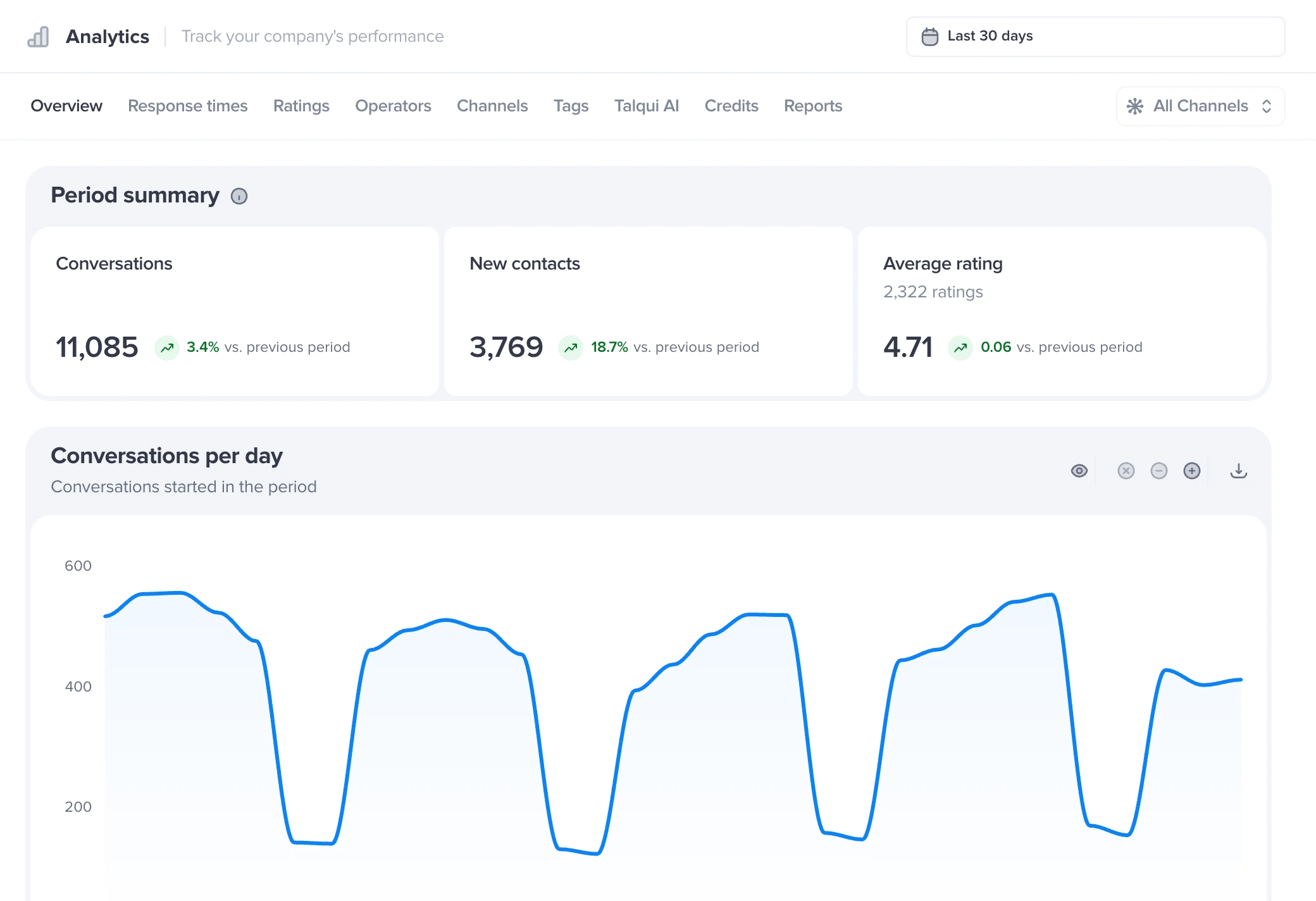The image size is (1316, 901).
Task: Click the Period summary info icon
Action: click(x=239, y=196)
